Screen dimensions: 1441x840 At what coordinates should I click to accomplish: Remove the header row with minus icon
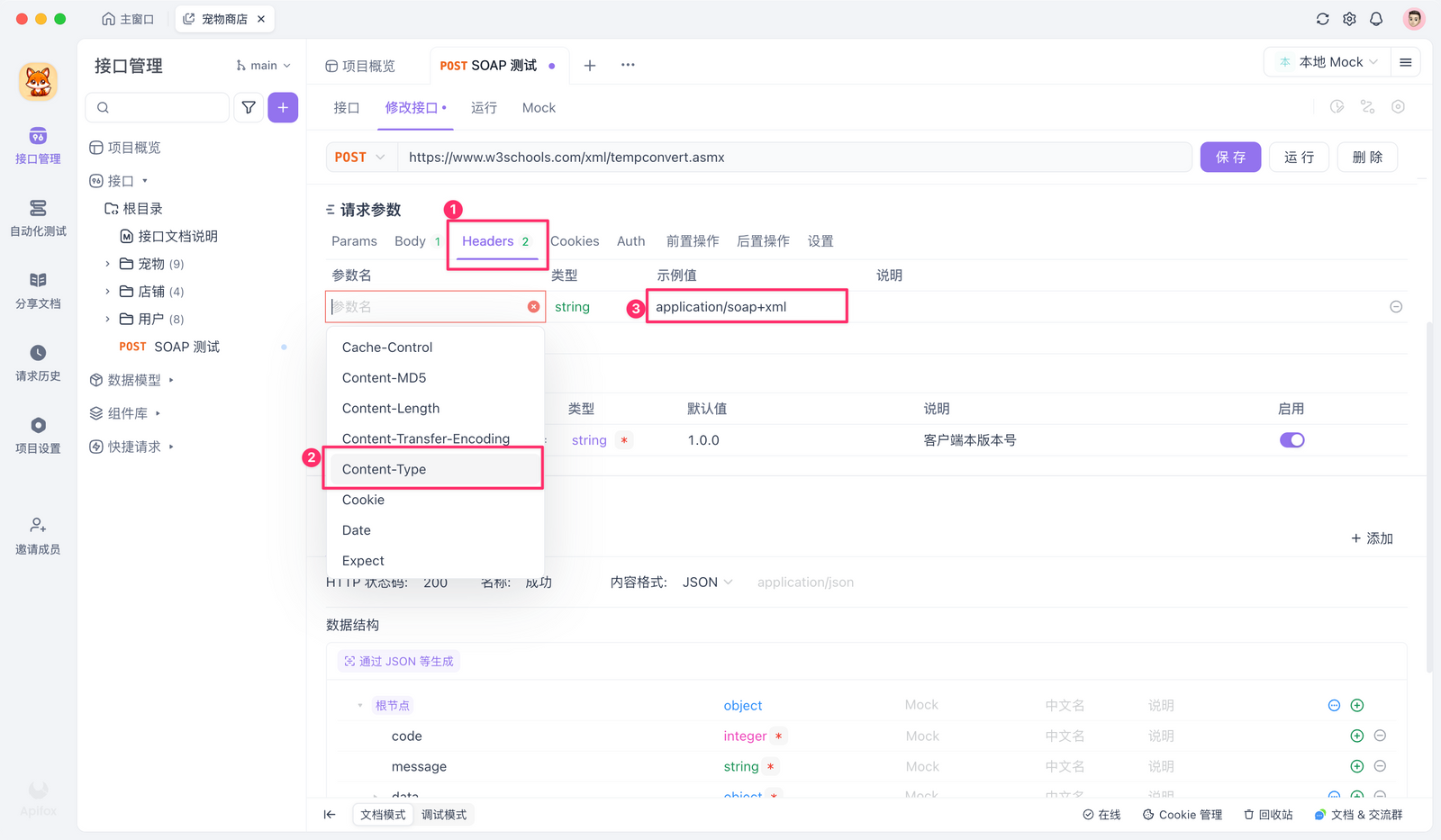click(1395, 307)
